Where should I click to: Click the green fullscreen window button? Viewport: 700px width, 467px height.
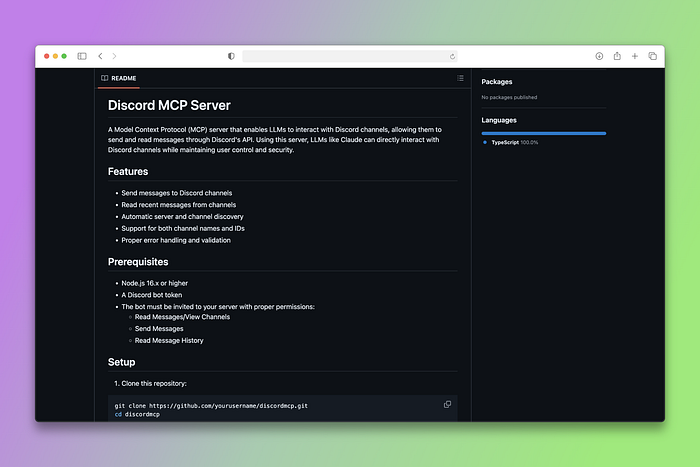click(64, 56)
